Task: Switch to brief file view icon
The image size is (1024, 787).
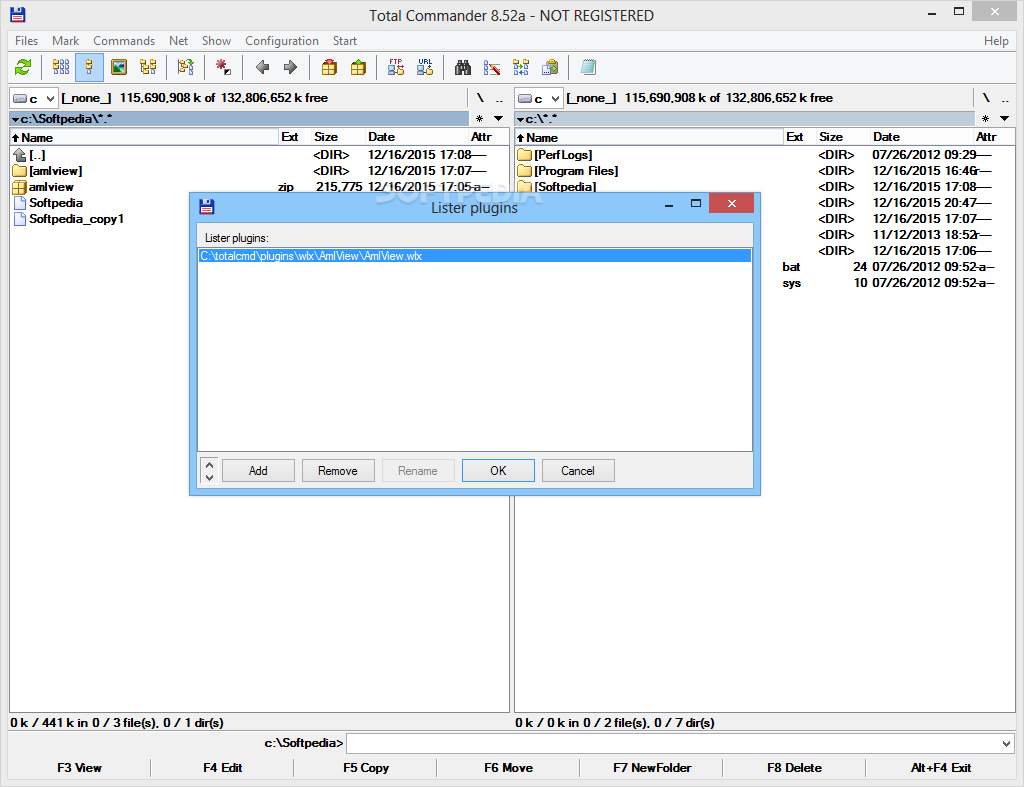Action: pyautogui.click(x=61, y=67)
